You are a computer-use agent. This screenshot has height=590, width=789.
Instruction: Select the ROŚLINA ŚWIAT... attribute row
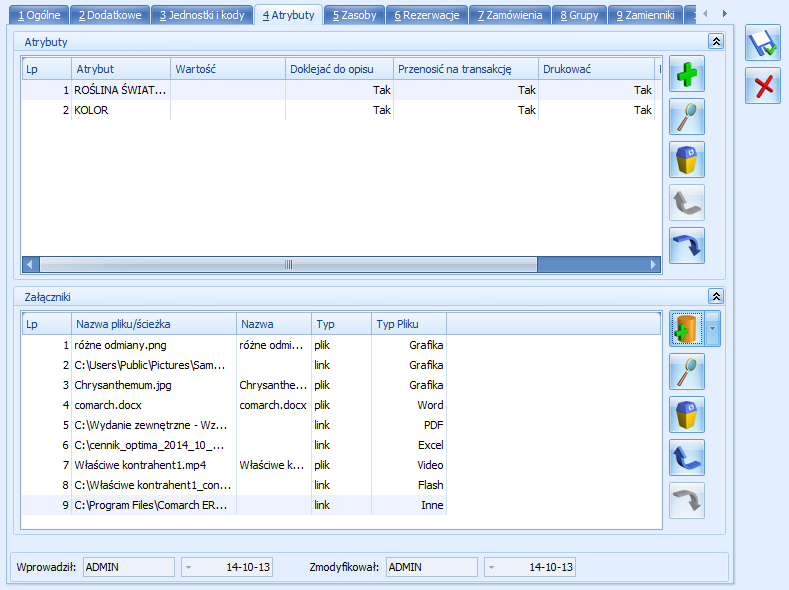(x=341, y=90)
